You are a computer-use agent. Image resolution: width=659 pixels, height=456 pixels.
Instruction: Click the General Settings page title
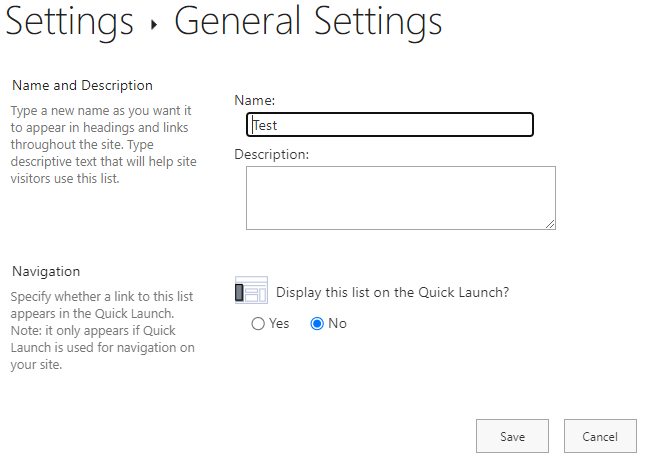click(308, 21)
